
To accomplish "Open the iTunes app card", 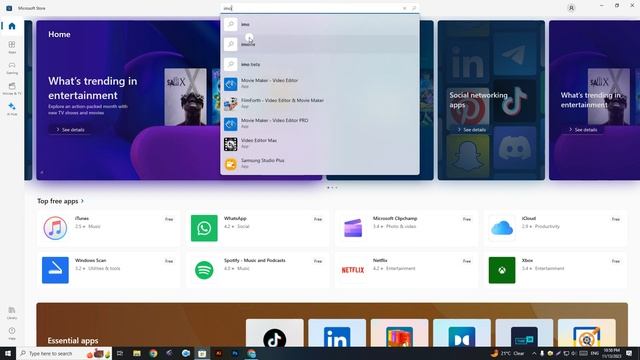I will pyautogui.click(x=108, y=228).
